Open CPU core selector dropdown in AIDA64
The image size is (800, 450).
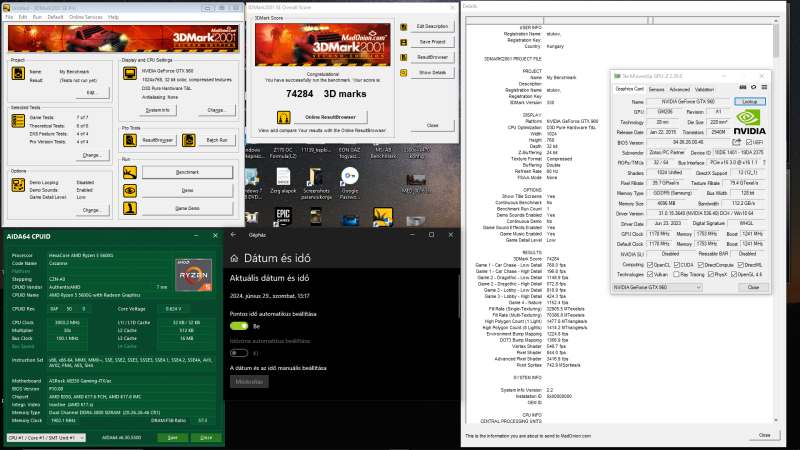46,438
